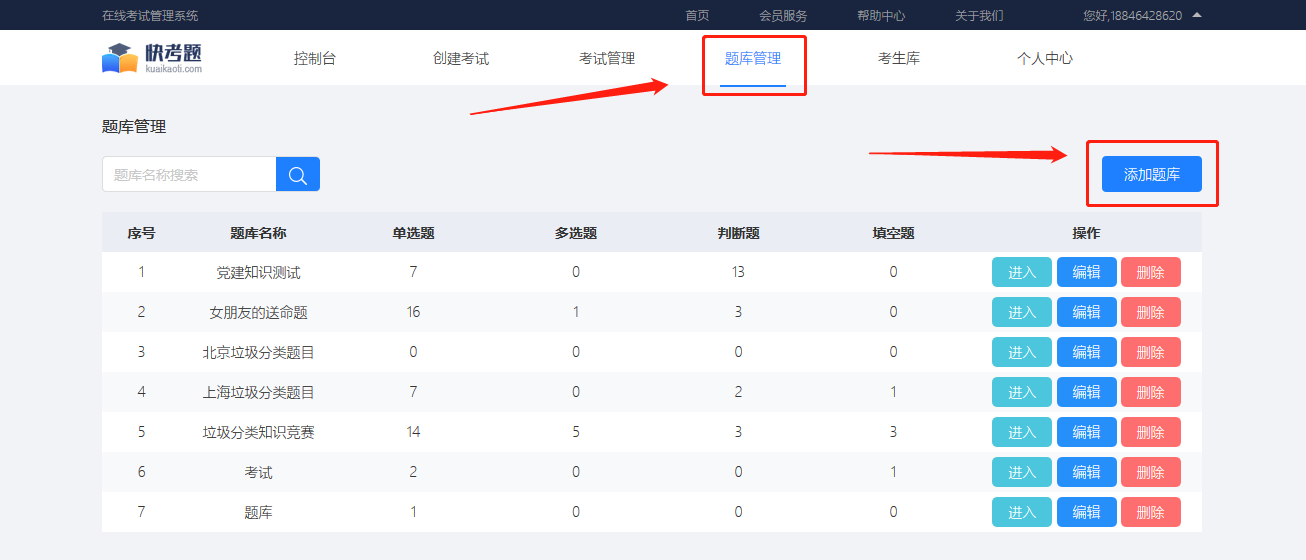Delete the 女朋友的送命题 question bank
The width and height of the screenshot is (1306, 560).
1151,312
